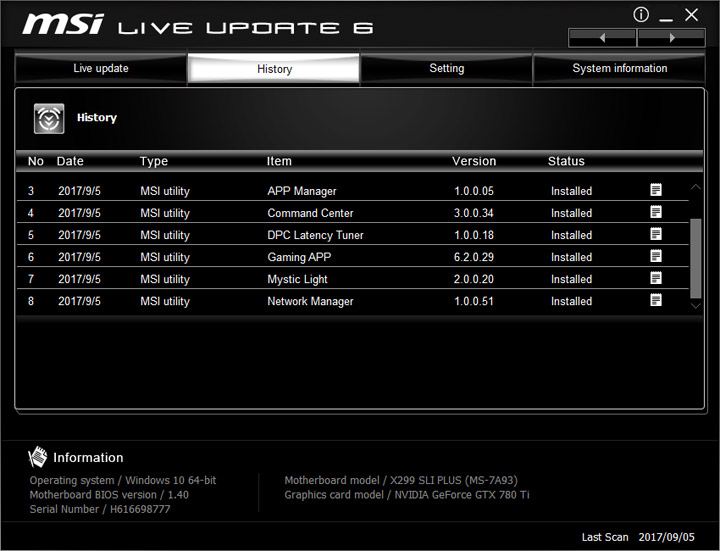Minimize the Live Update 6 window
Screen dimensions: 720x551
(x=666, y=18)
